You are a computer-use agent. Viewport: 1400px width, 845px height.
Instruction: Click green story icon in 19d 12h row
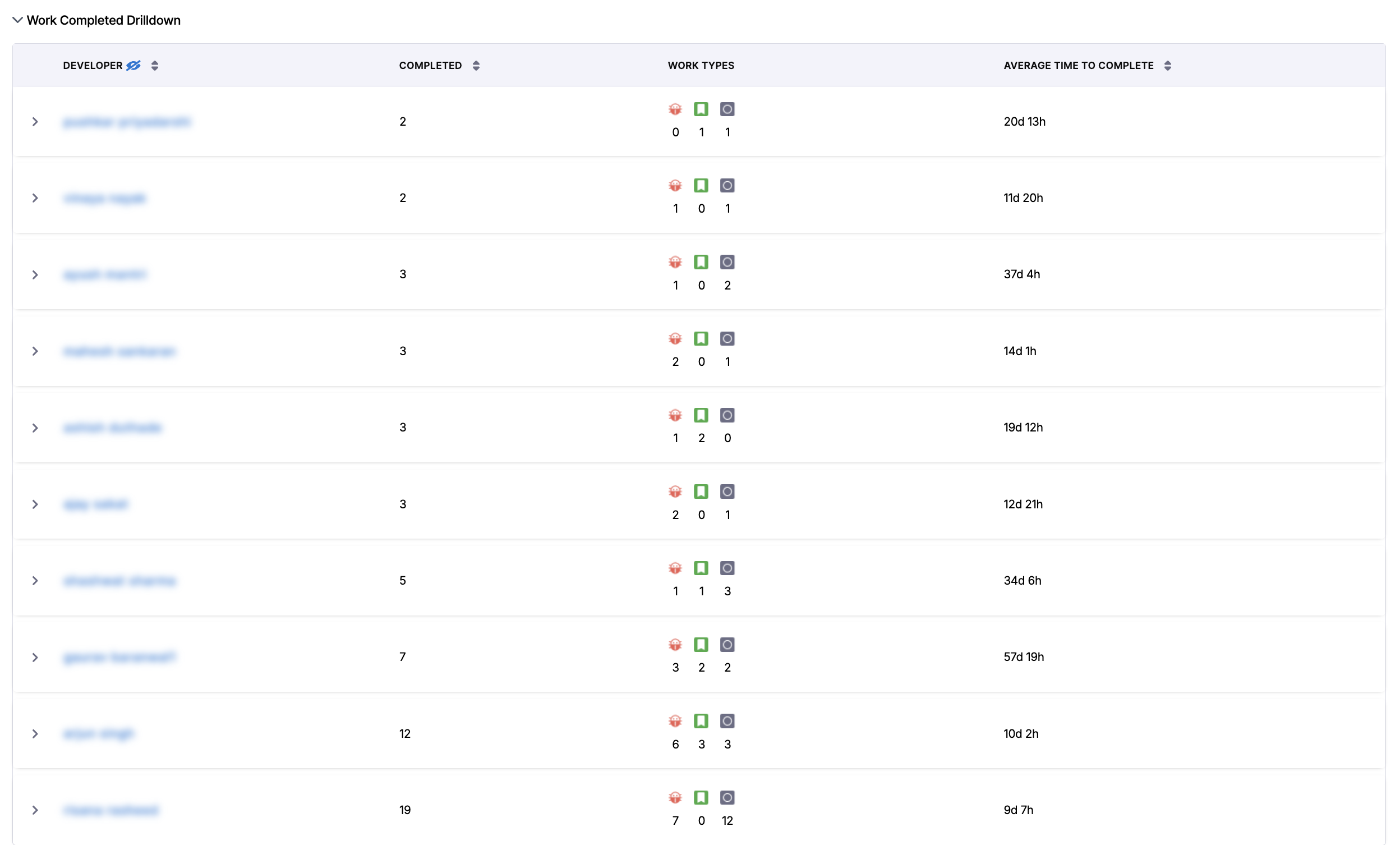[701, 415]
